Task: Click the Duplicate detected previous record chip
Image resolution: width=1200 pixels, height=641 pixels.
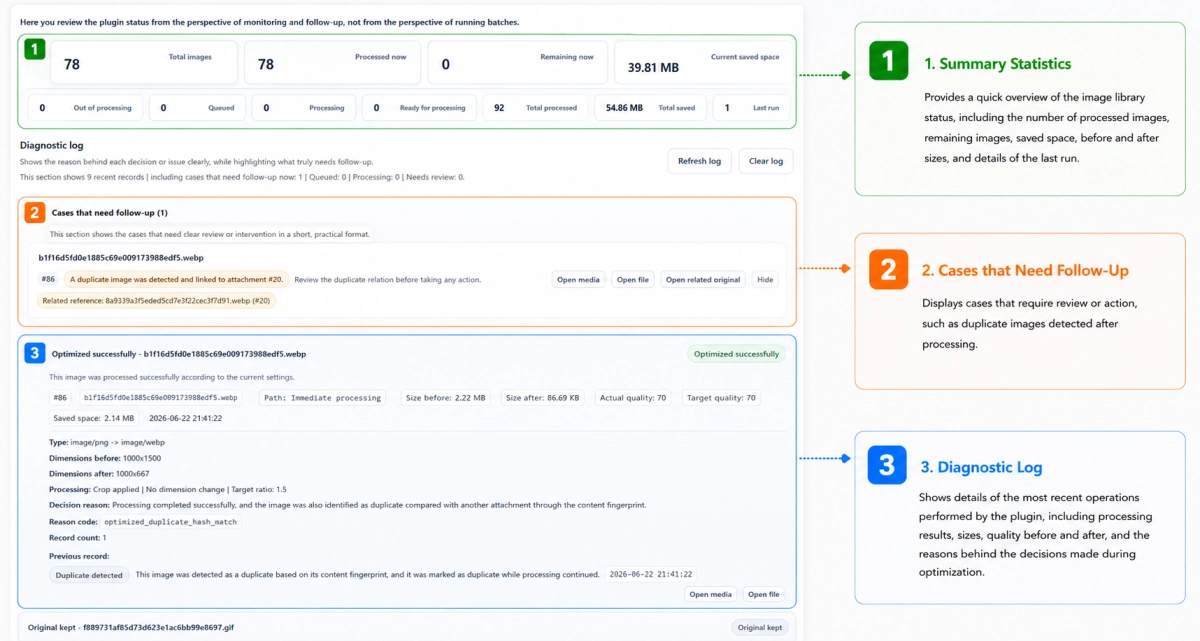Action: pyautogui.click(x=89, y=575)
